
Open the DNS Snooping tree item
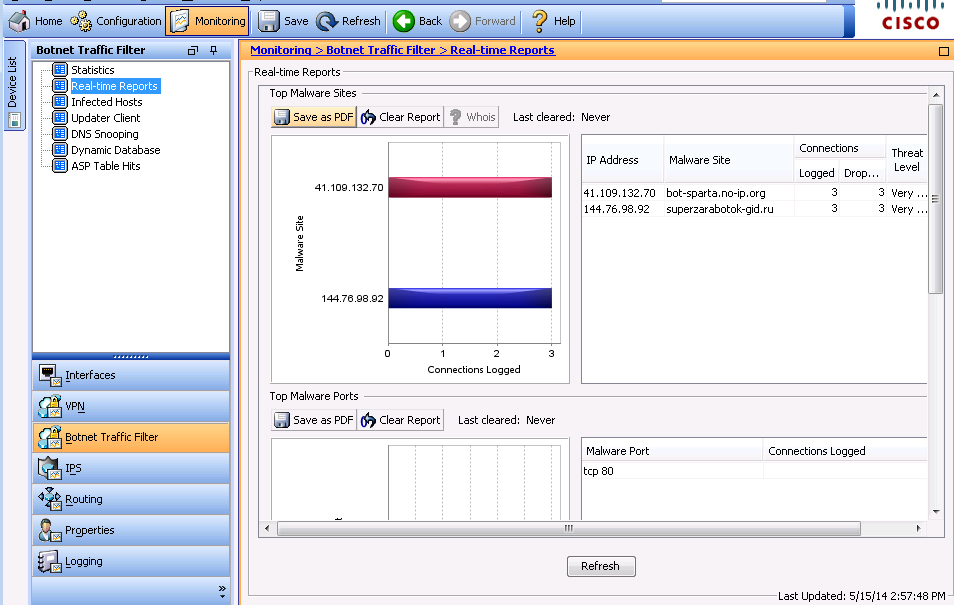(104, 134)
